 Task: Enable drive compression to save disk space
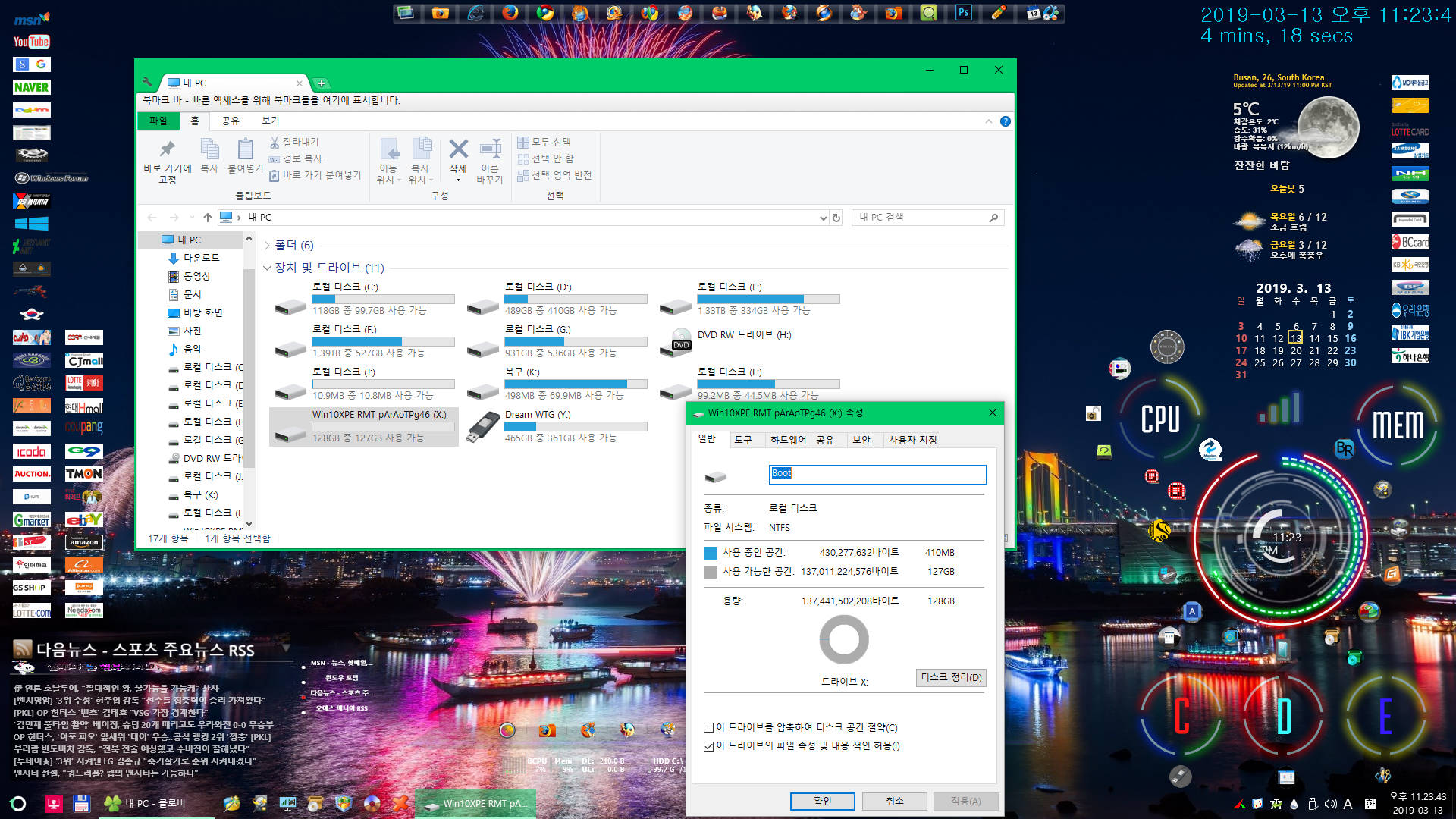click(708, 728)
